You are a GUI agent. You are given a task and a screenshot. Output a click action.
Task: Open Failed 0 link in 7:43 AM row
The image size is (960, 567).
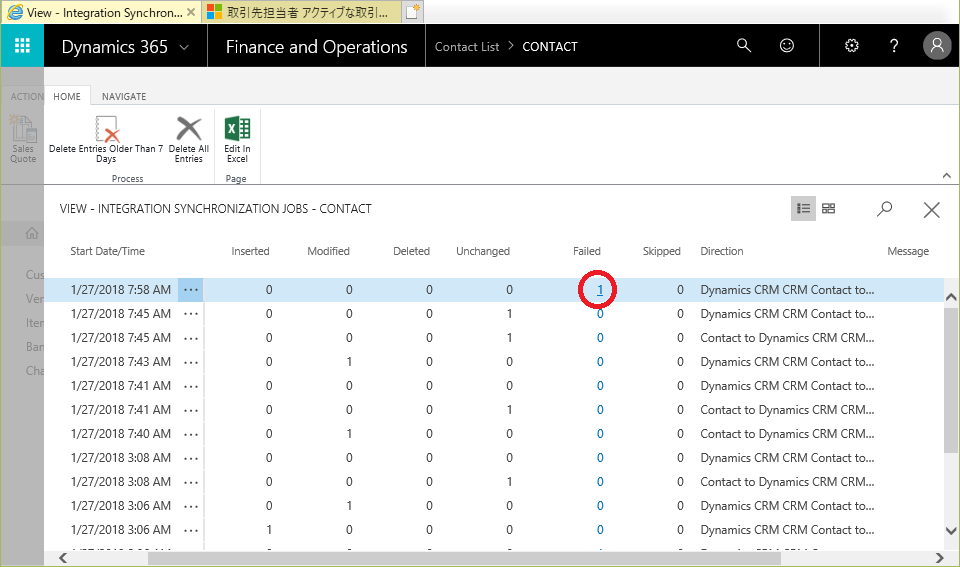[600, 362]
